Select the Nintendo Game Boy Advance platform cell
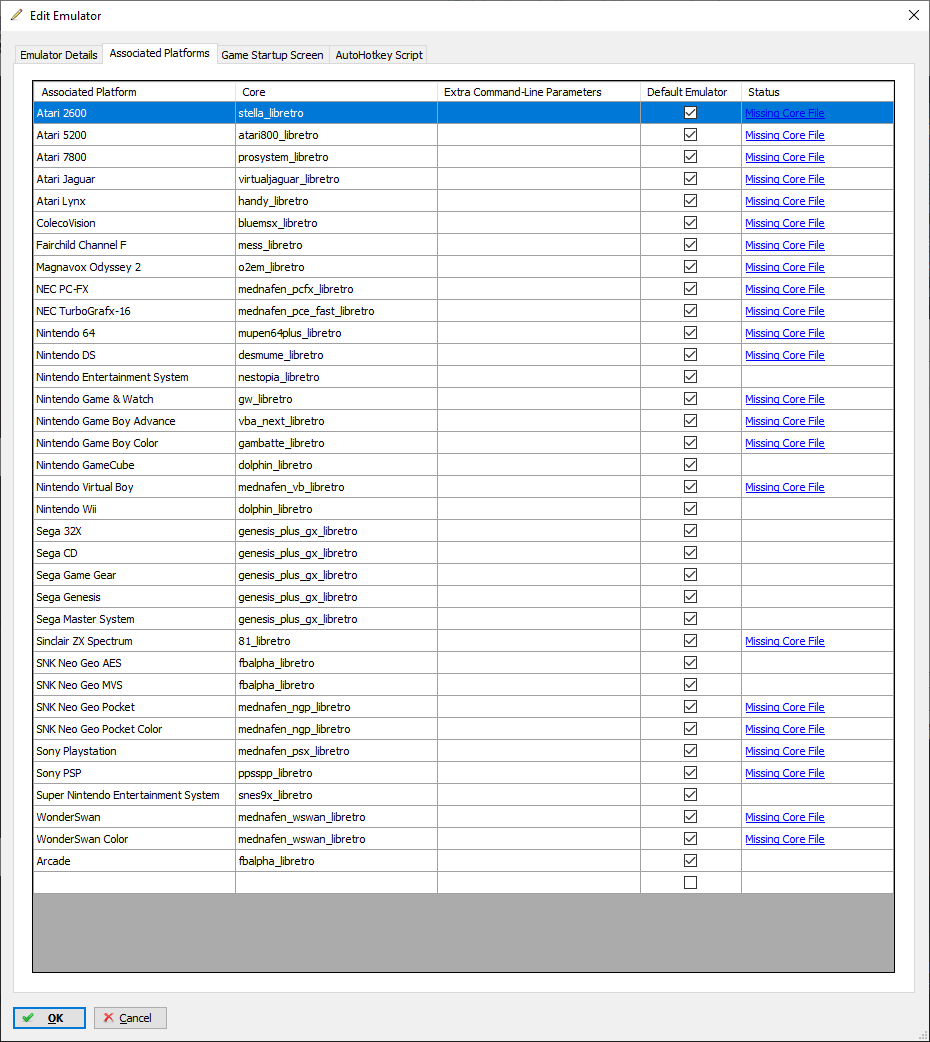 pos(134,421)
